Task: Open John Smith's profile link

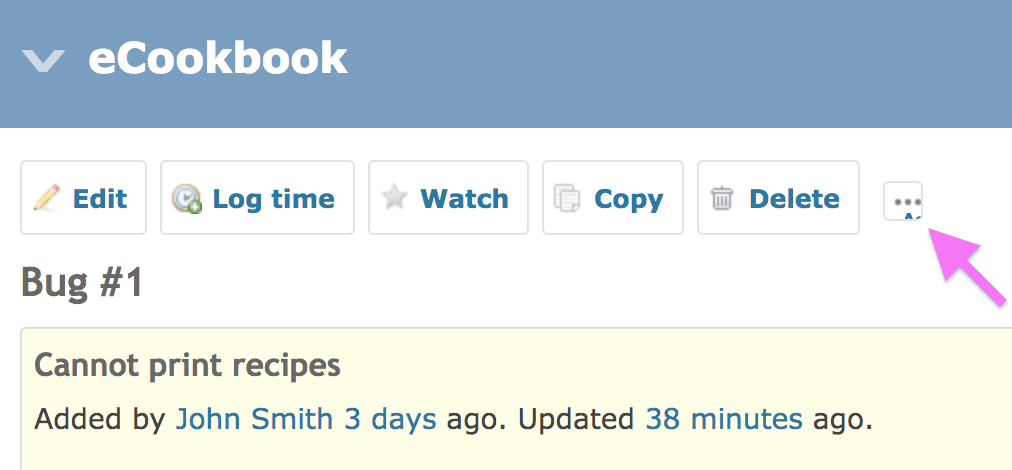Action: (x=254, y=419)
